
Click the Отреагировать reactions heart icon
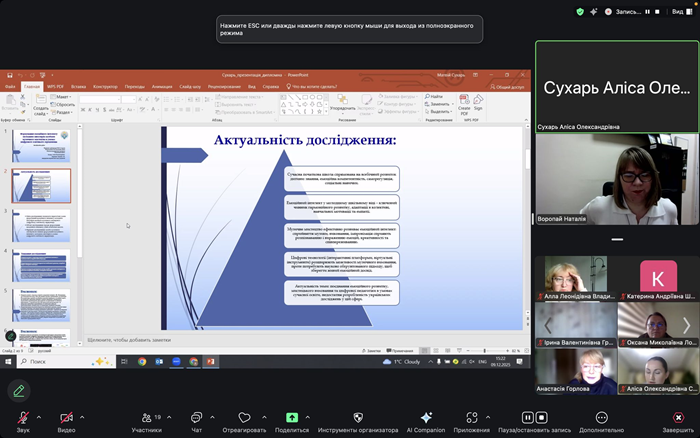tap(244, 417)
